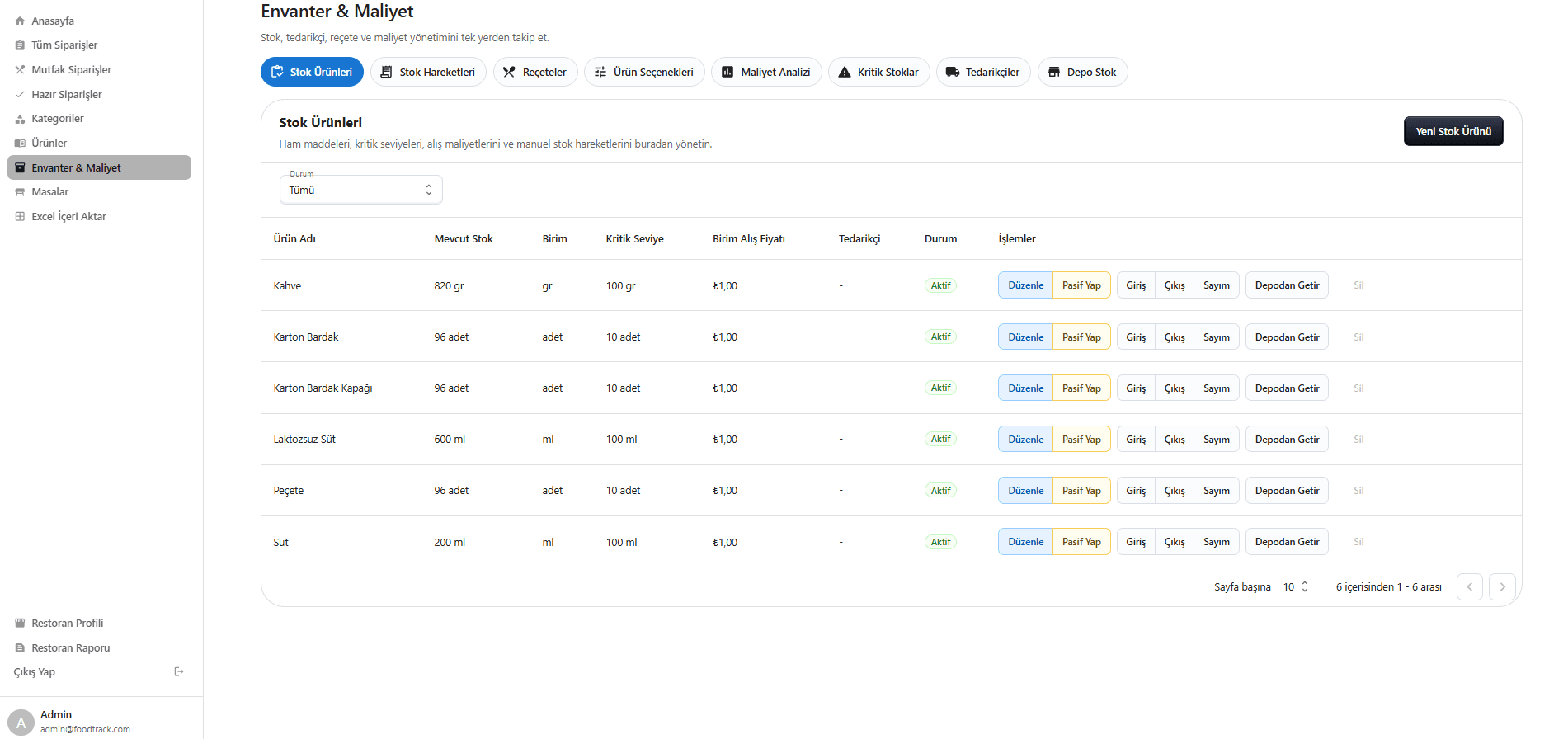Select the Tedarikçiler tab
Screen dimensions: 1568x739
[983, 72]
